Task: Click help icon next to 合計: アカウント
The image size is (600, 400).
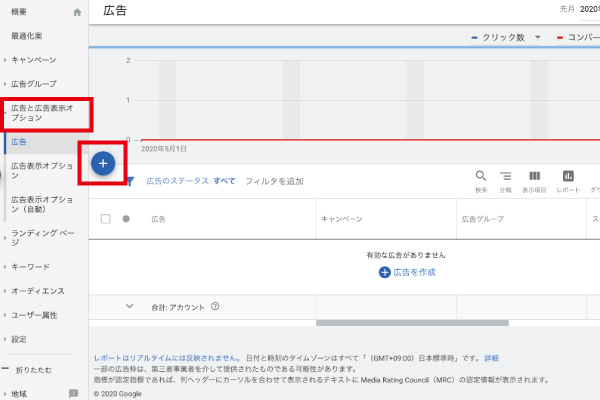Action: coord(215,307)
